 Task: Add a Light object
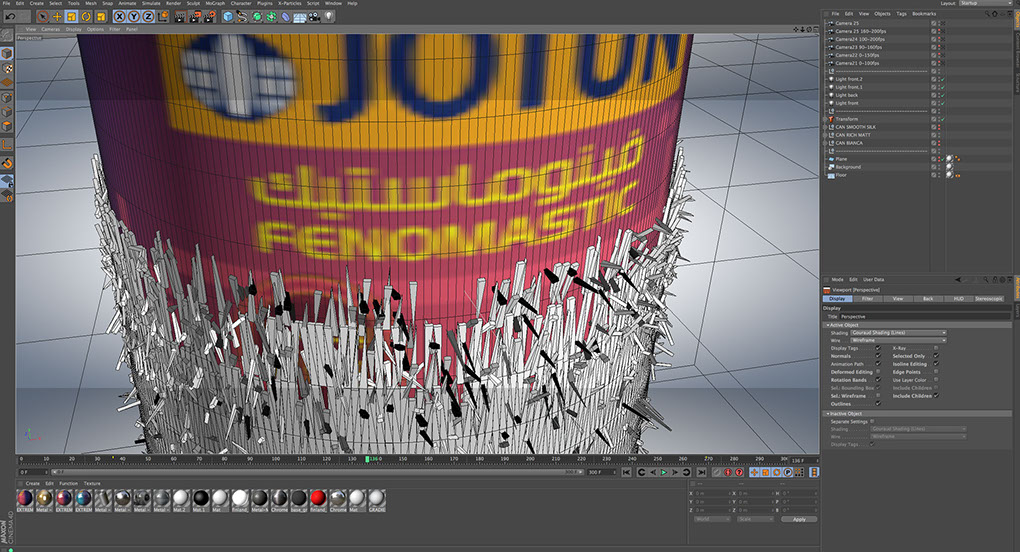coord(329,16)
